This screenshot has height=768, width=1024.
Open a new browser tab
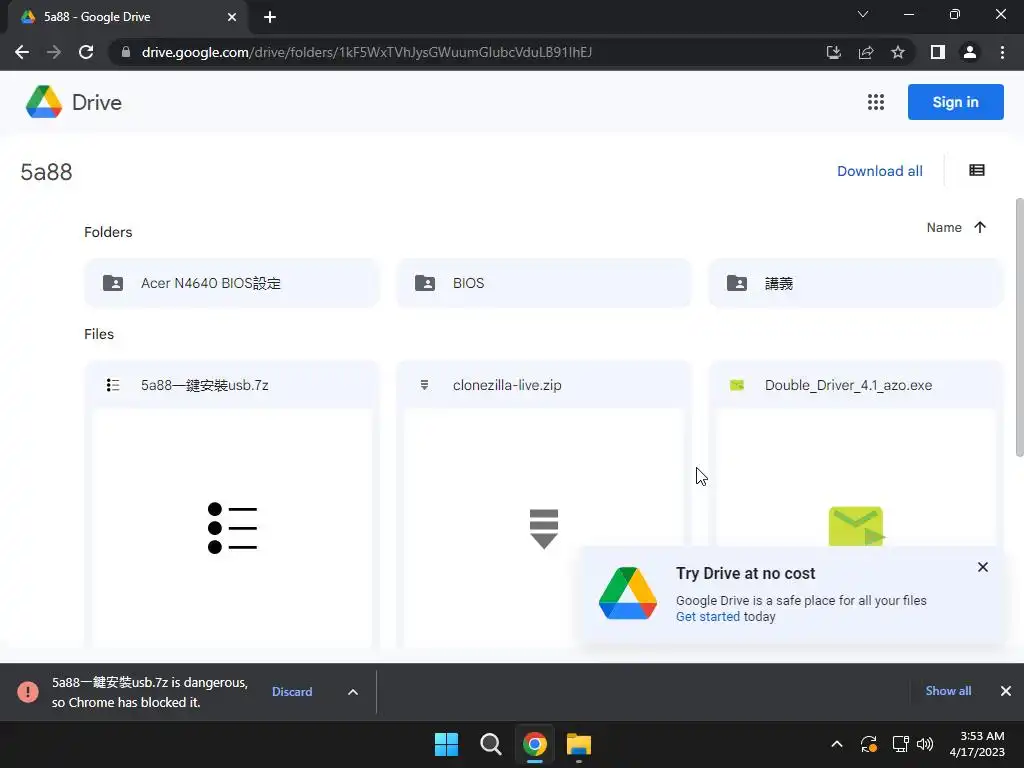tap(270, 17)
